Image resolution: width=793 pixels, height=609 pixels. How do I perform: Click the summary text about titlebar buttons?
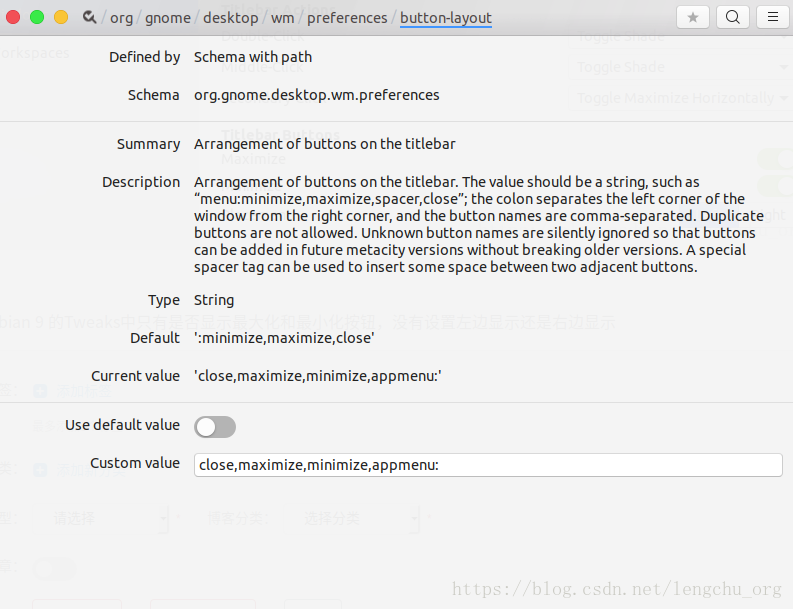pos(325,144)
